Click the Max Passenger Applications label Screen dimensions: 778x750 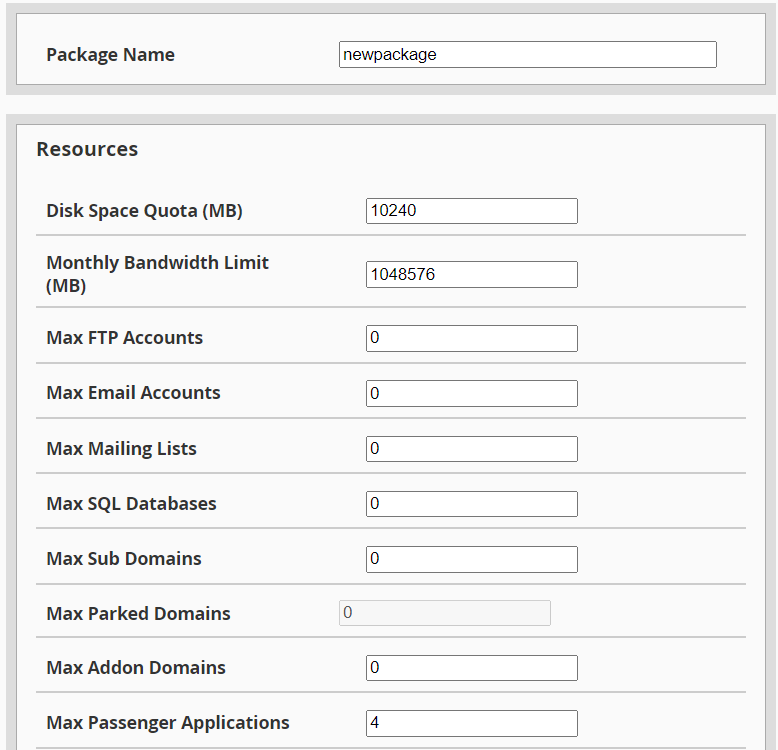[x=167, y=723]
